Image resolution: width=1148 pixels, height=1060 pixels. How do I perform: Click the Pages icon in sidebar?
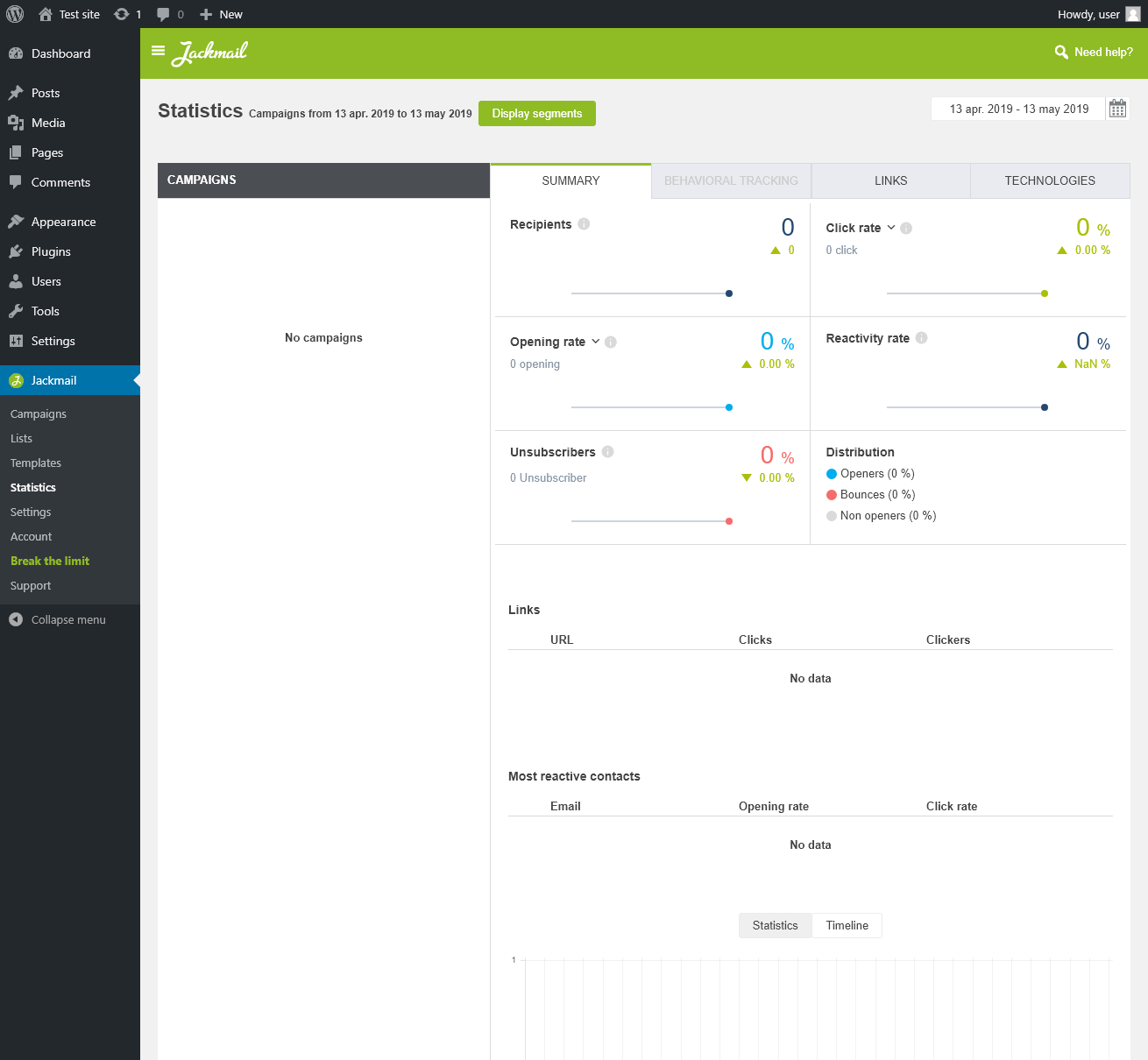click(16, 152)
